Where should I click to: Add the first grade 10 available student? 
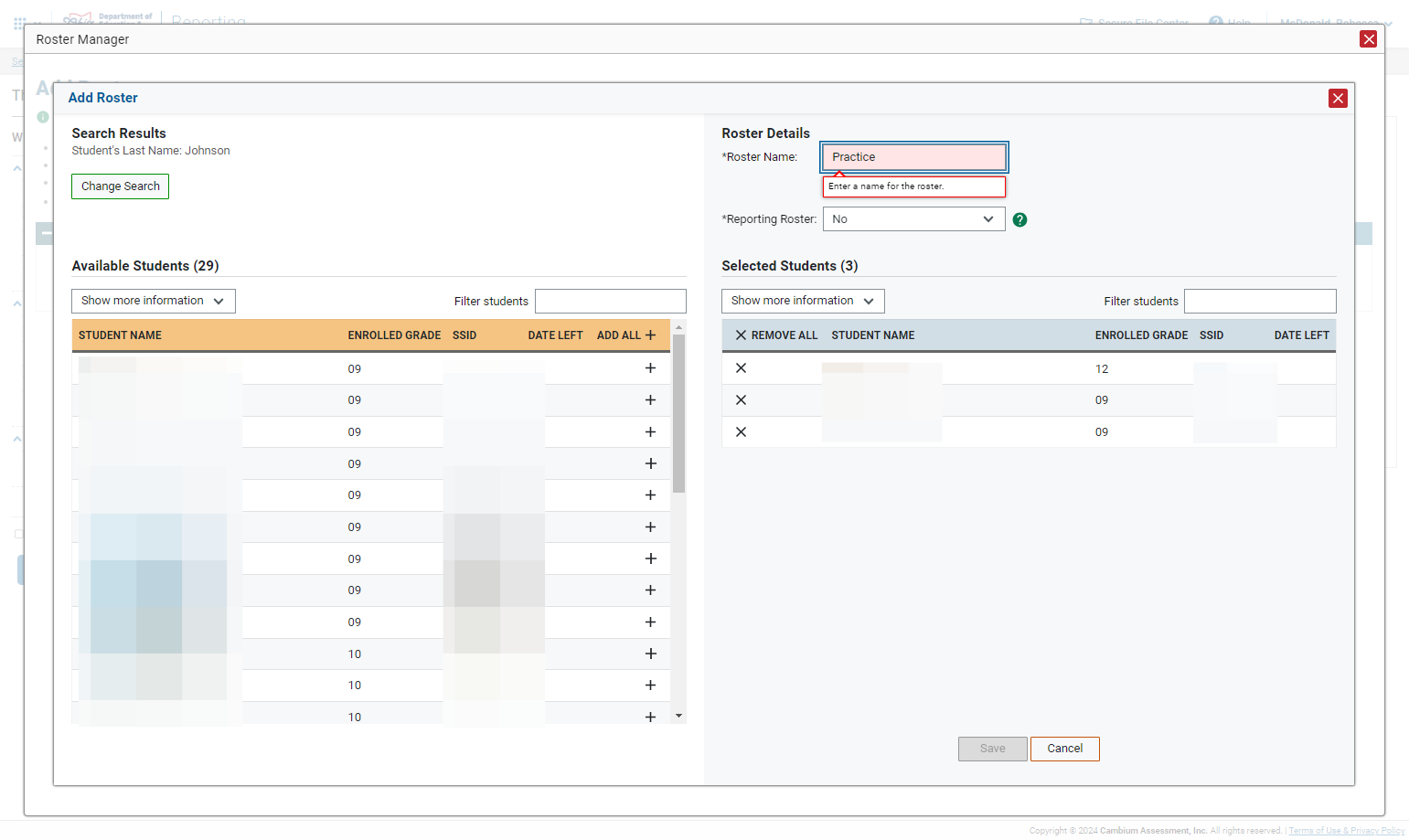[x=650, y=654]
